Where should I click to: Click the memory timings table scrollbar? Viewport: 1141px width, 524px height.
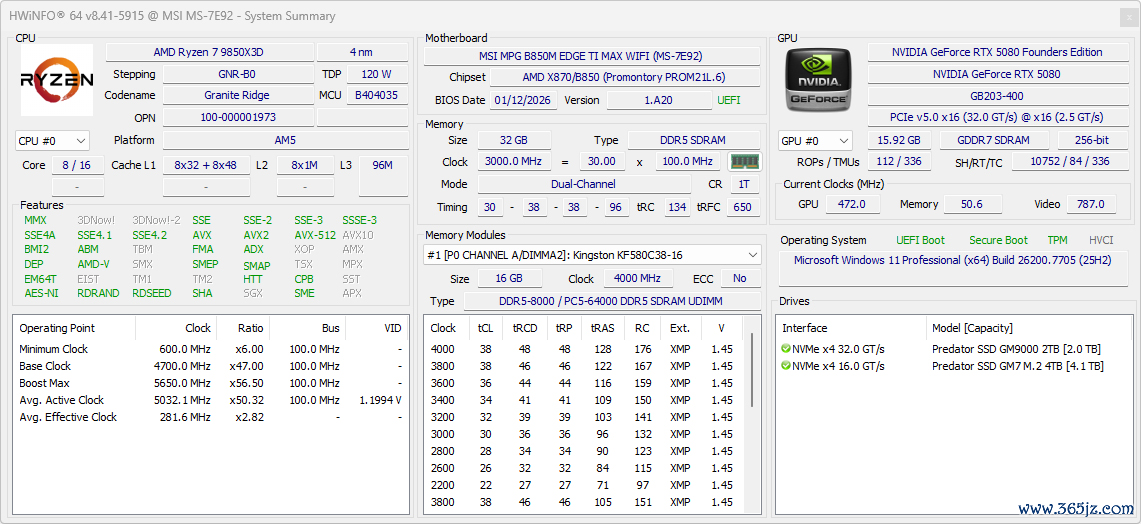tap(752, 371)
